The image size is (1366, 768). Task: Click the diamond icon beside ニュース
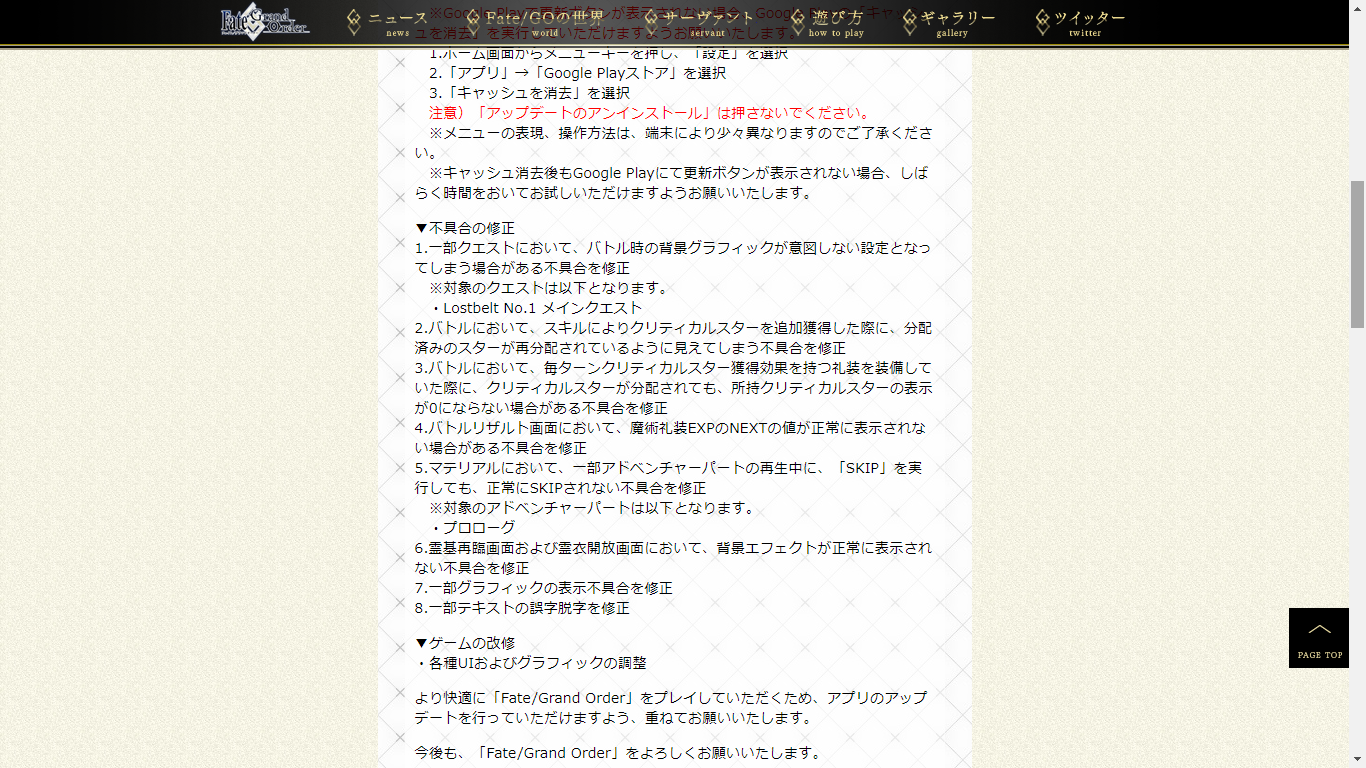tap(354, 22)
